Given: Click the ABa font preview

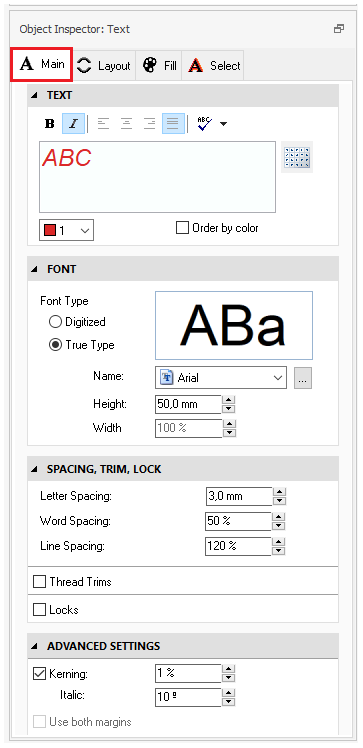Looking at the screenshot, I should (234, 325).
